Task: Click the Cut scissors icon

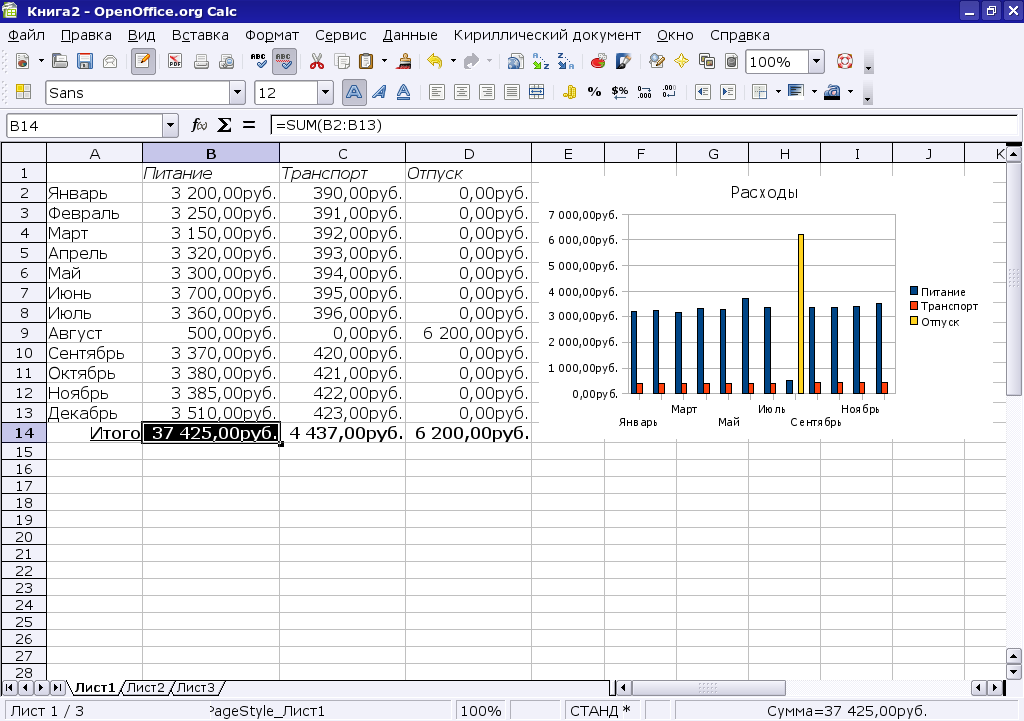Action: [x=317, y=62]
